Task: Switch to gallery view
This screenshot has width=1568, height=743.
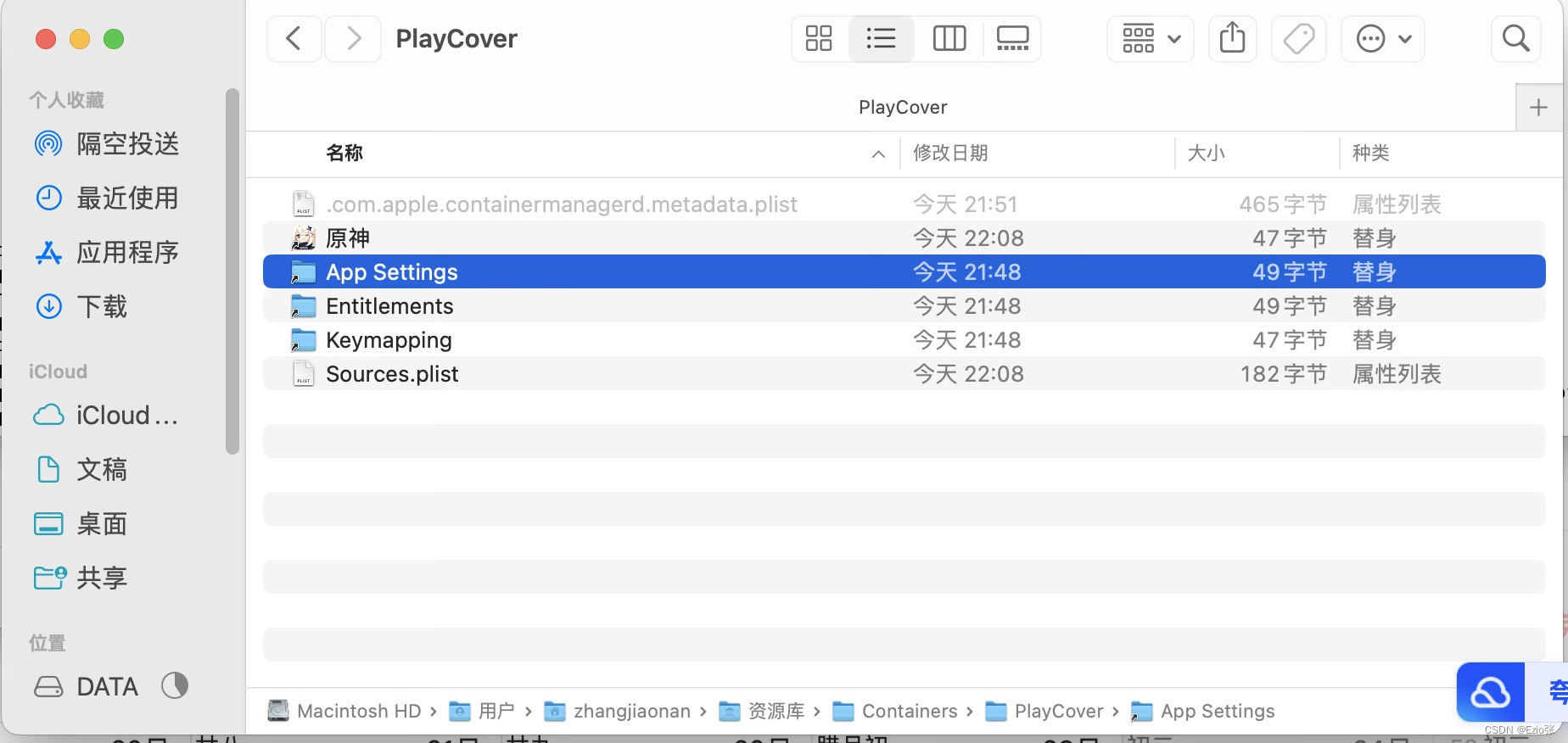Action: pos(1012,38)
